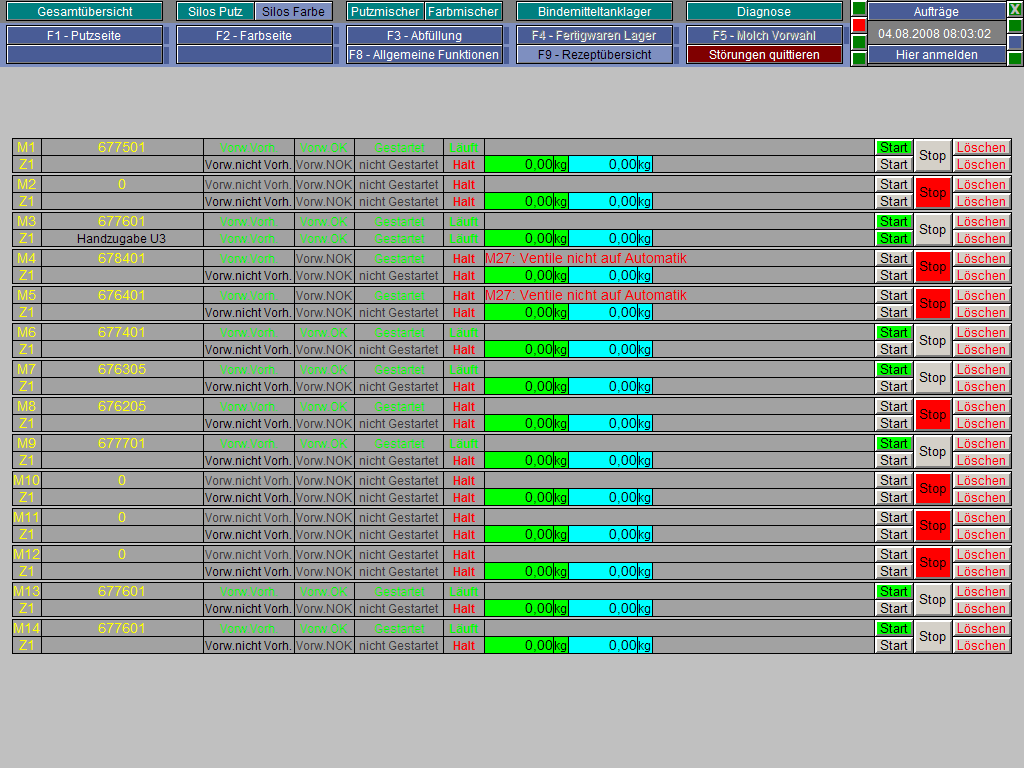Click Störungen quittieren button

click(764, 55)
